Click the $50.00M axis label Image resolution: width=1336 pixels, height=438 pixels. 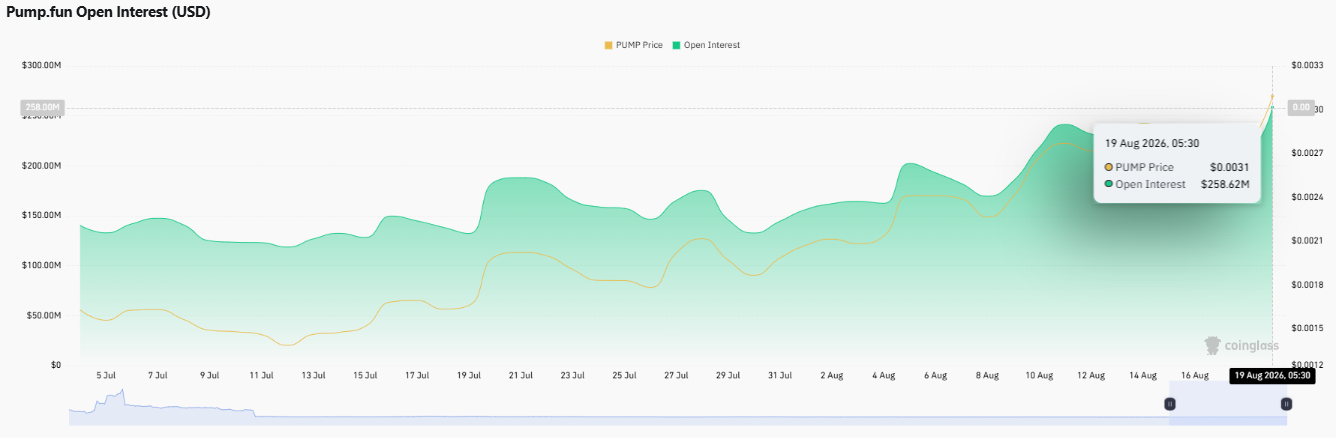(44, 315)
